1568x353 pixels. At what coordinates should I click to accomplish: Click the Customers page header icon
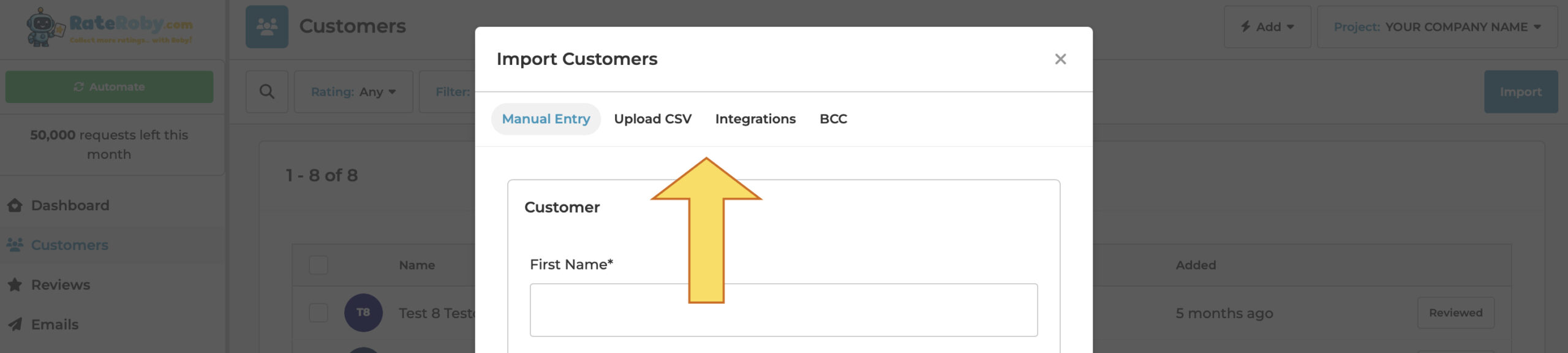tap(267, 27)
